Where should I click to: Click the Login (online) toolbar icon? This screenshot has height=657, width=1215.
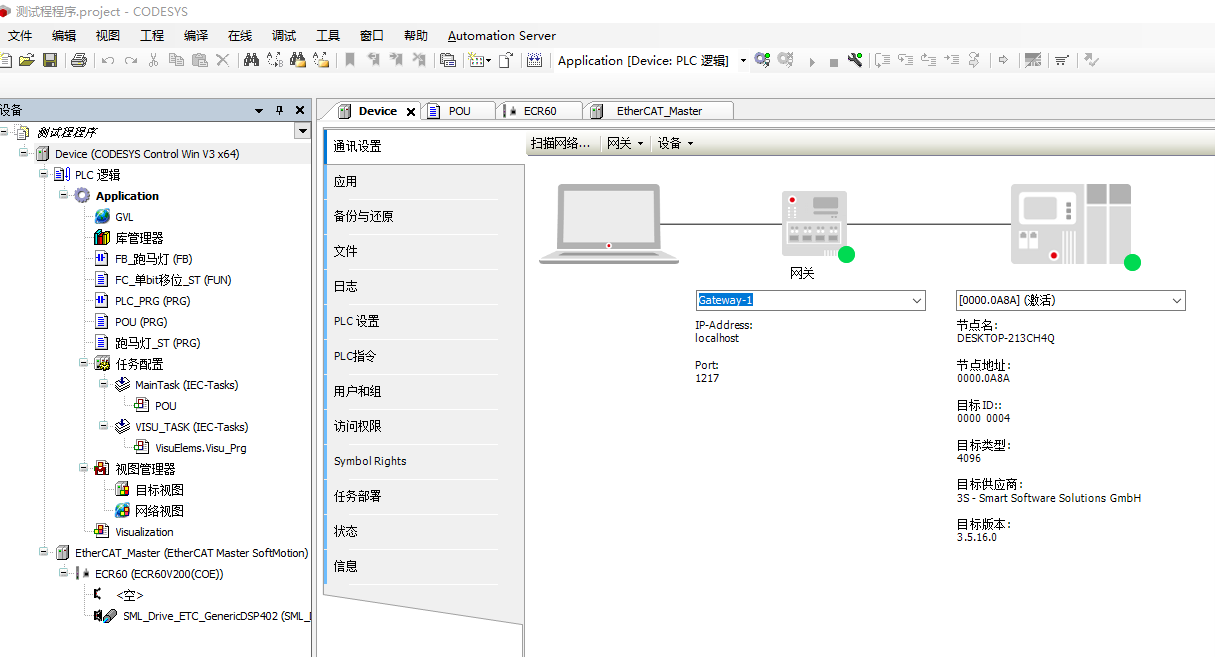point(762,60)
